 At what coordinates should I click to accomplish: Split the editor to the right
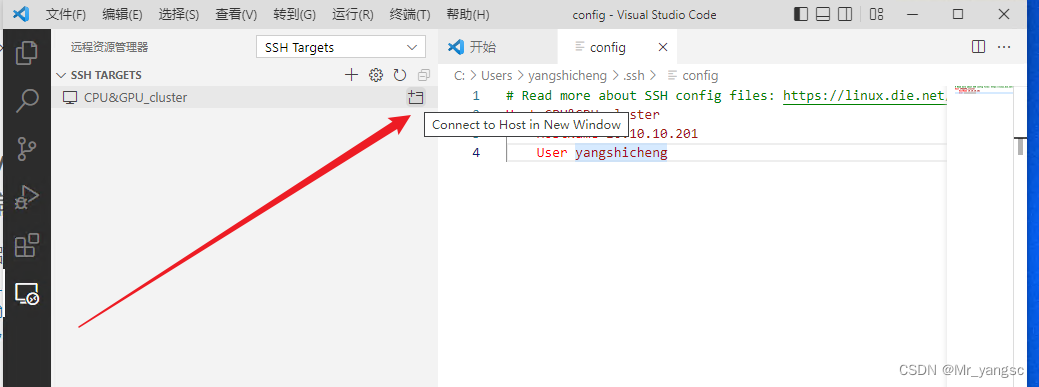978,47
